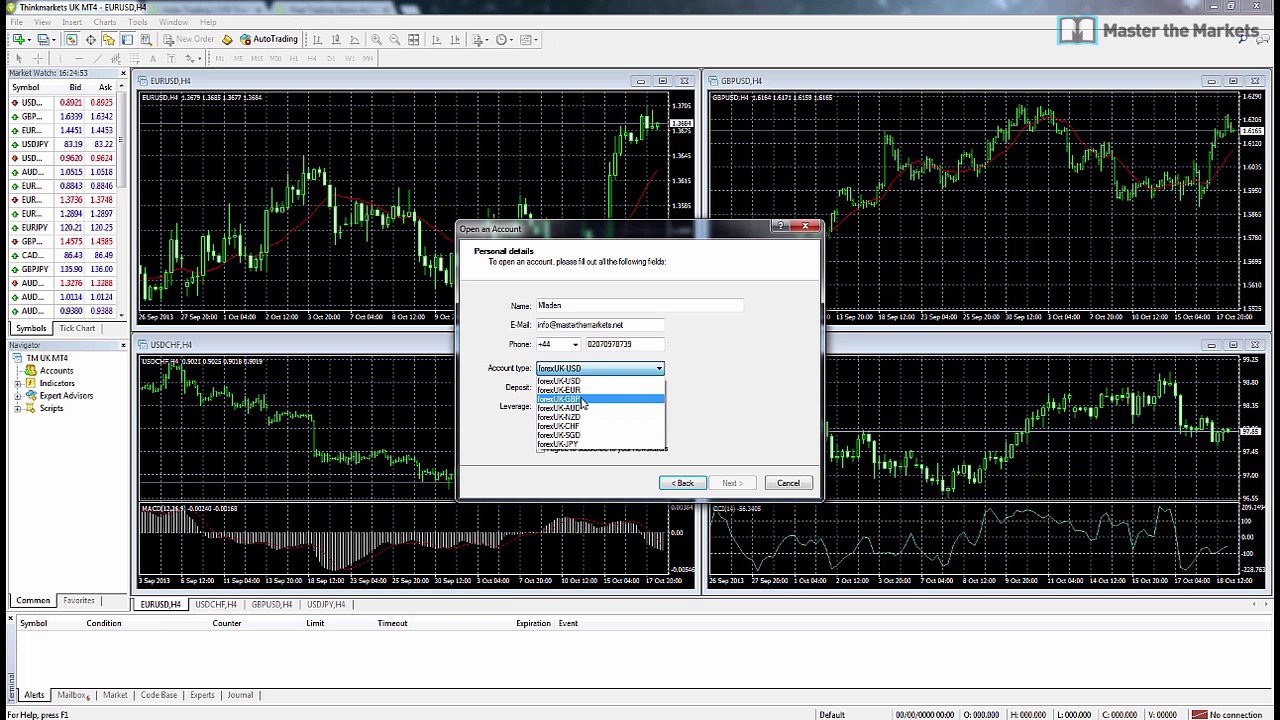Screen dimensions: 1280x720
Task: Click the New Chart toolbar icon
Action: (x=18, y=40)
